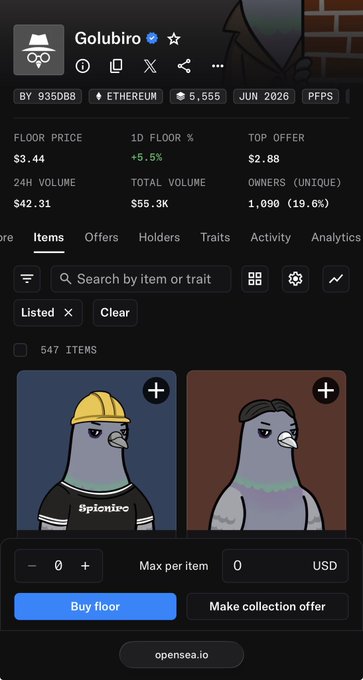Switch to the Activity tab
363x680 pixels.
(271, 238)
